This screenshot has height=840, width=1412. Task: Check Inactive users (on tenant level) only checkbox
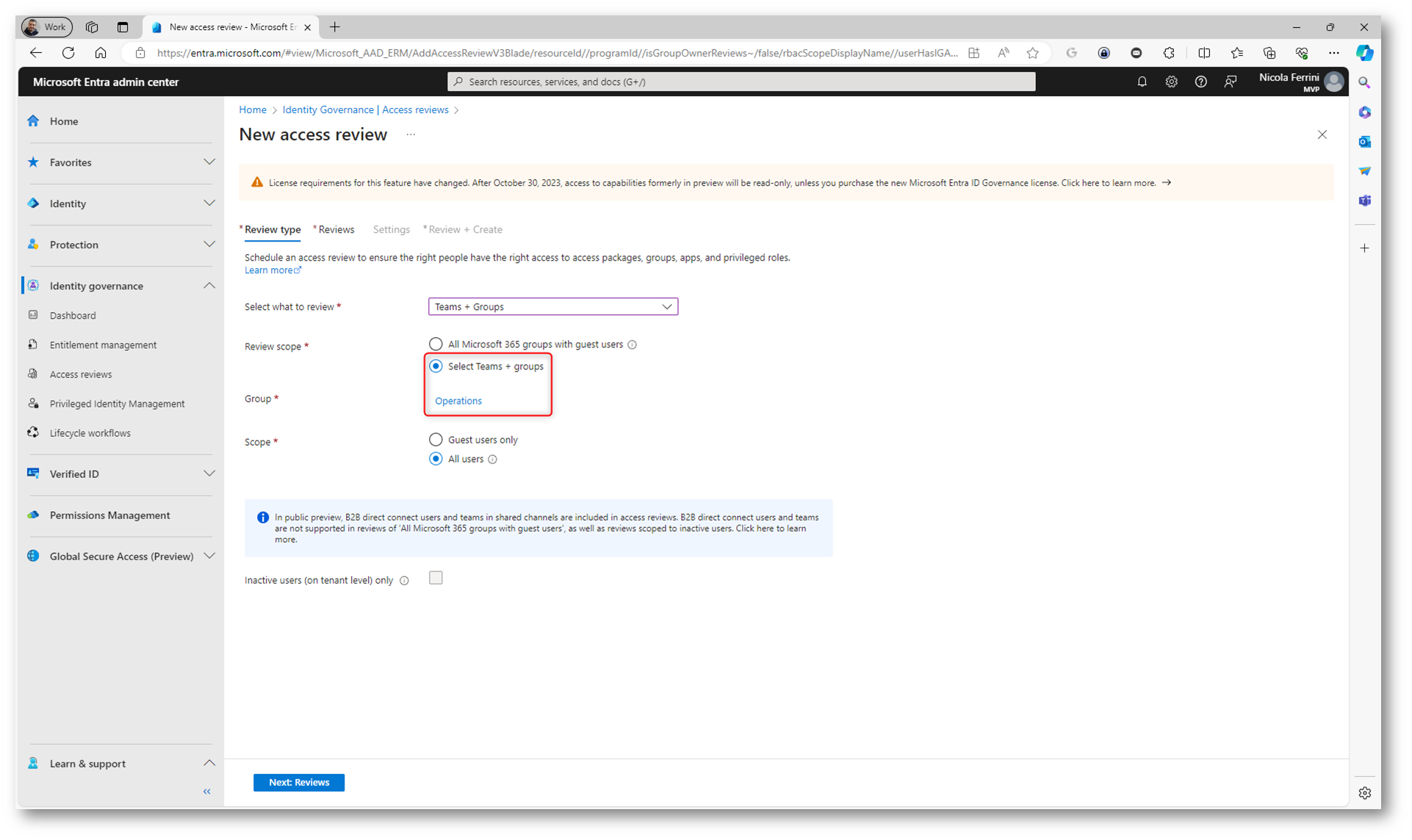pyautogui.click(x=436, y=578)
